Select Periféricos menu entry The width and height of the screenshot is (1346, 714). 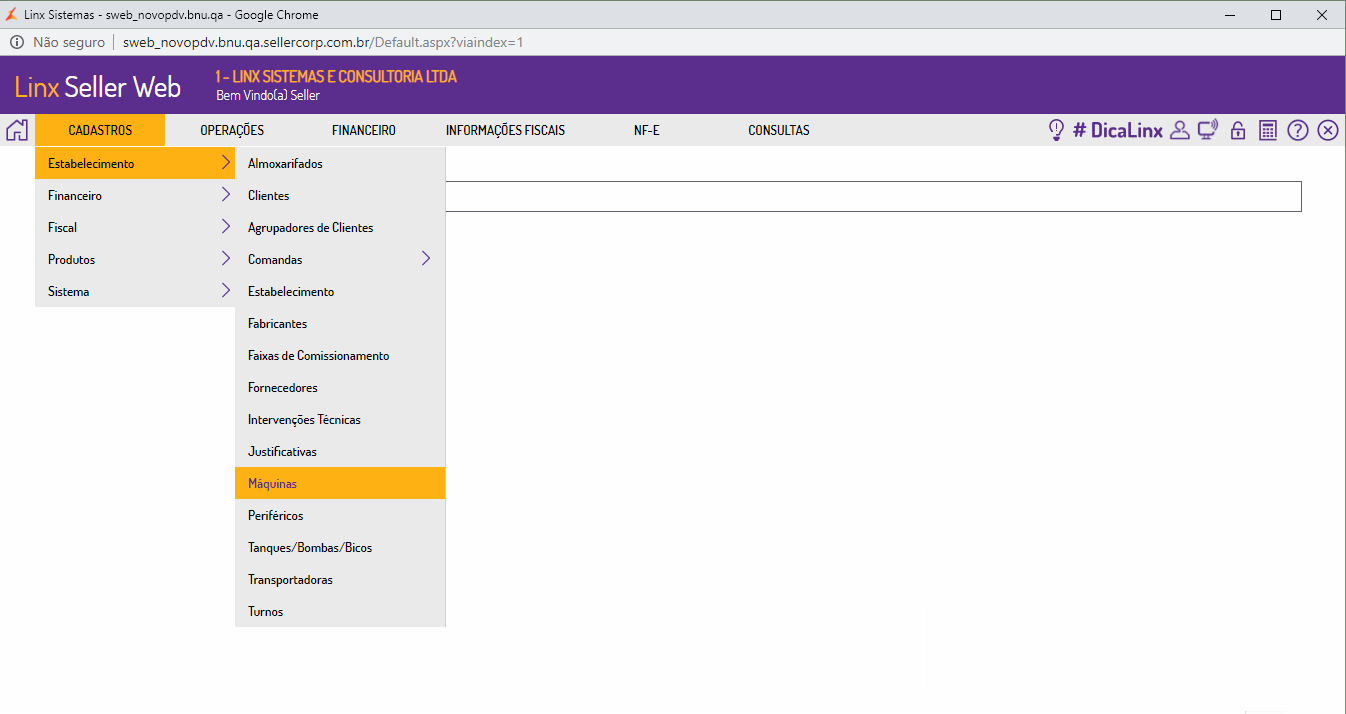340,515
